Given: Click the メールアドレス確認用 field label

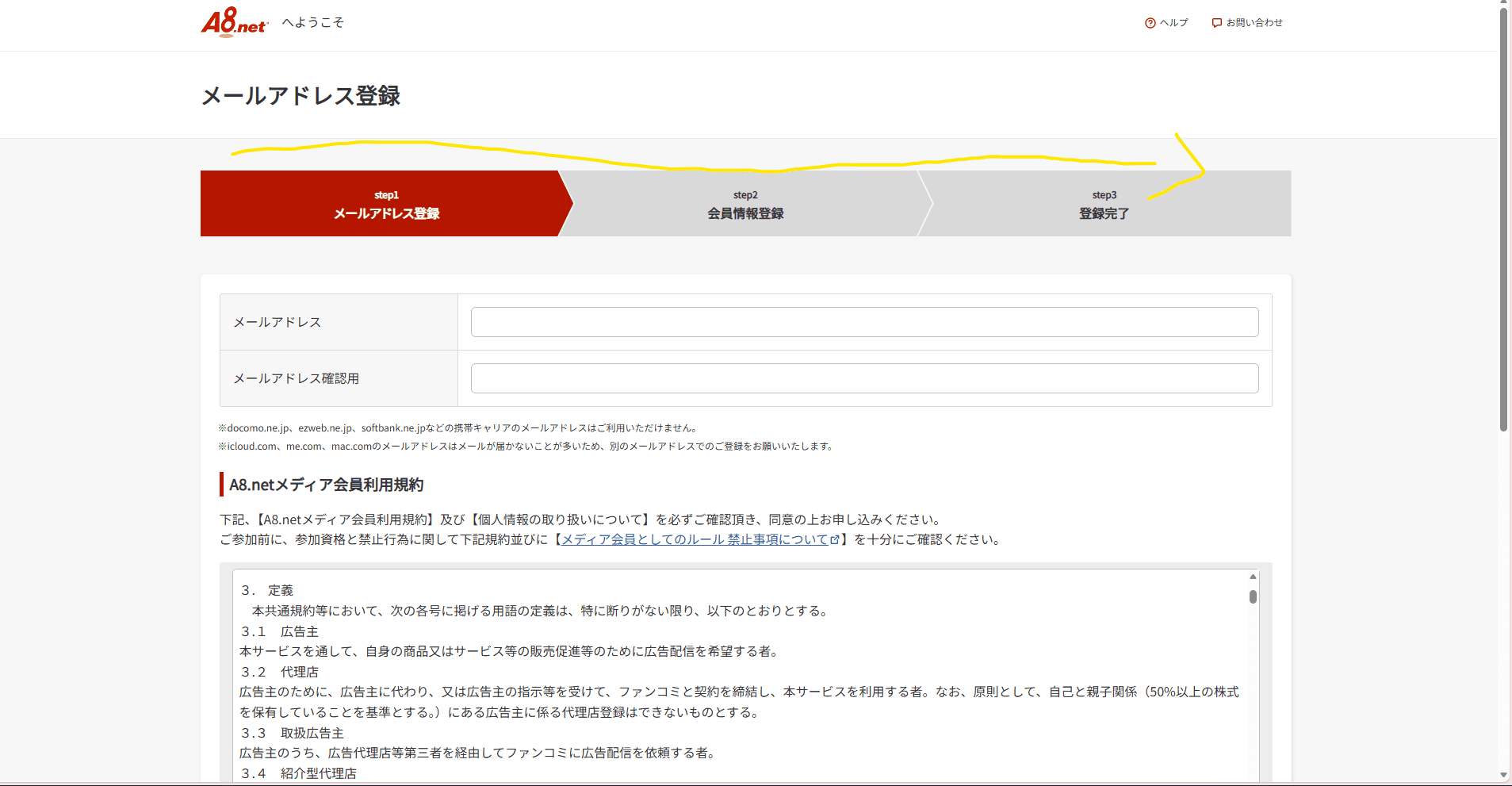Looking at the screenshot, I should tap(296, 378).
